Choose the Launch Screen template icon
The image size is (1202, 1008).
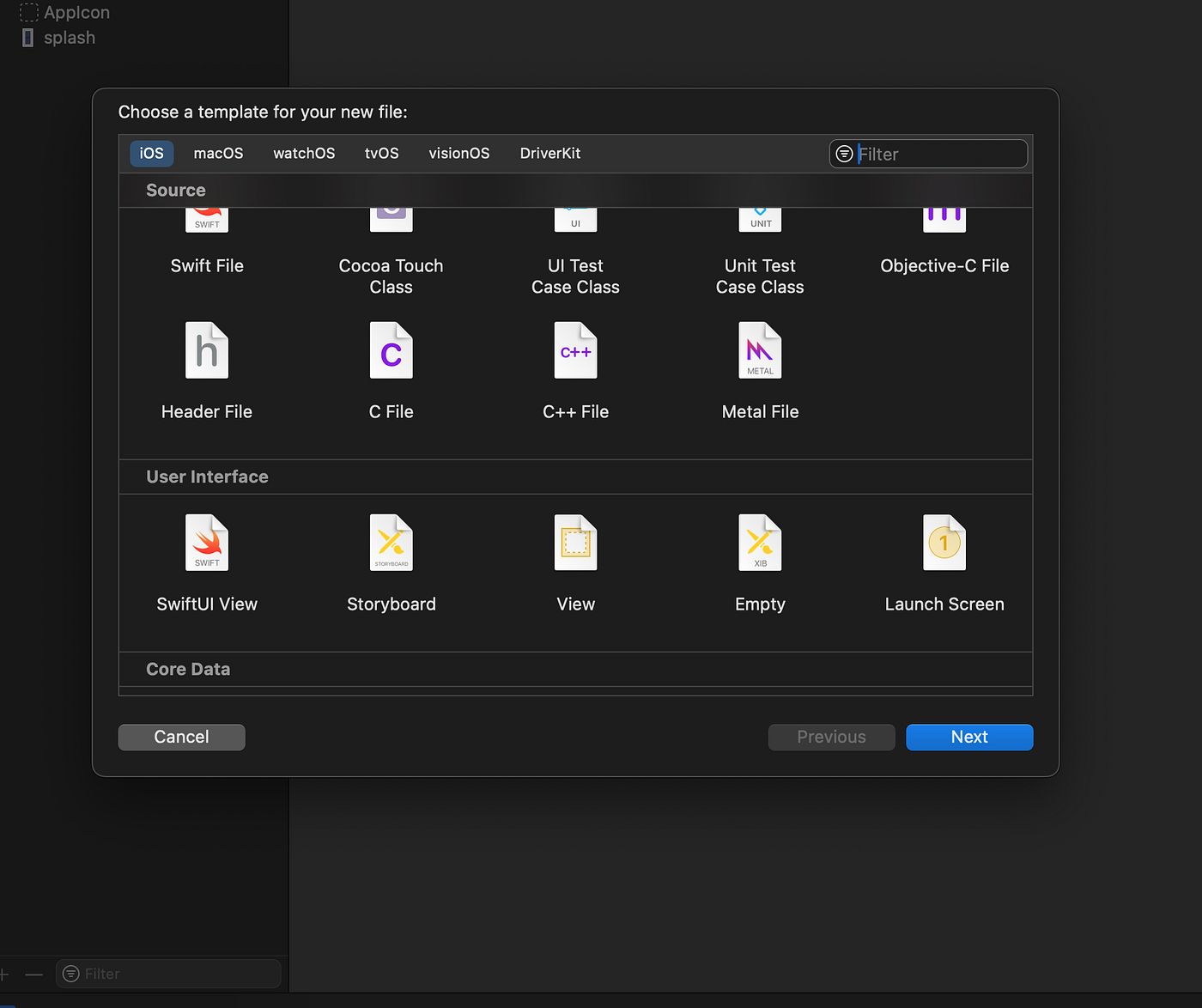pos(944,543)
